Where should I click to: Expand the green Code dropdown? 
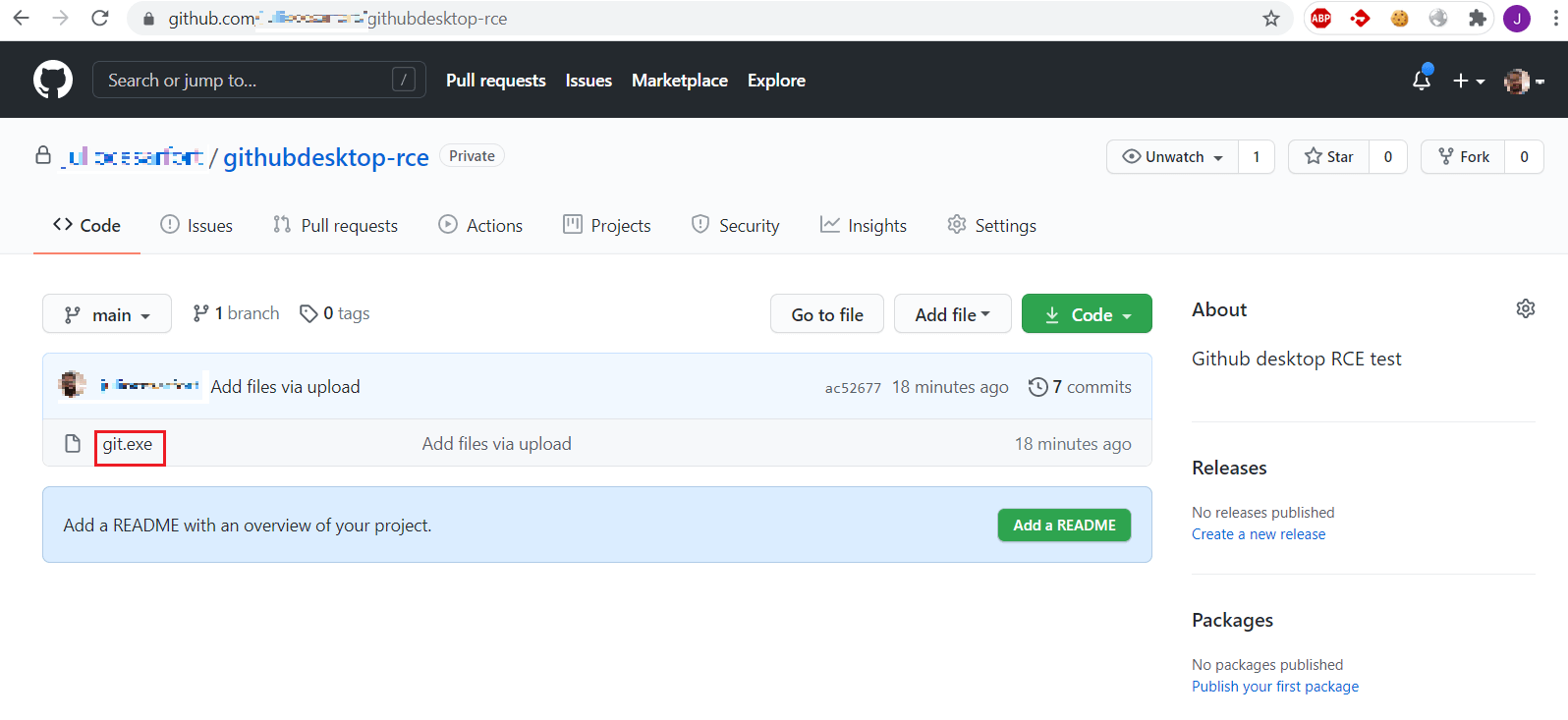[x=1087, y=314]
